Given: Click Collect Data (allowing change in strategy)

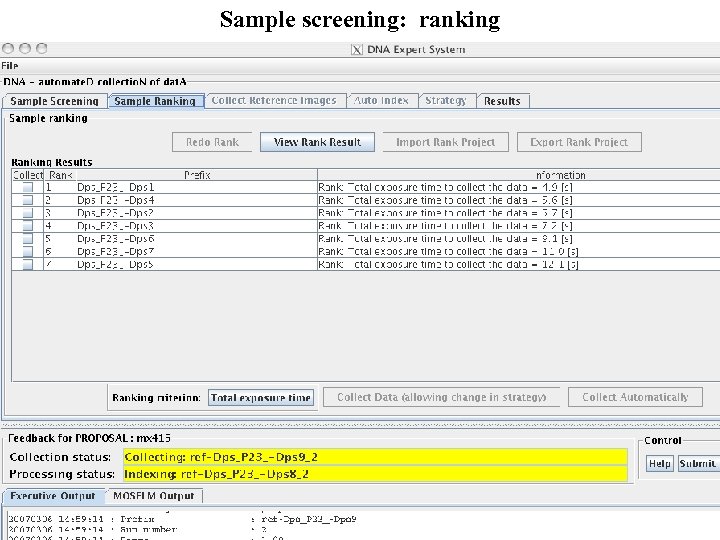Looking at the screenshot, I should click(x=441, y=397).
